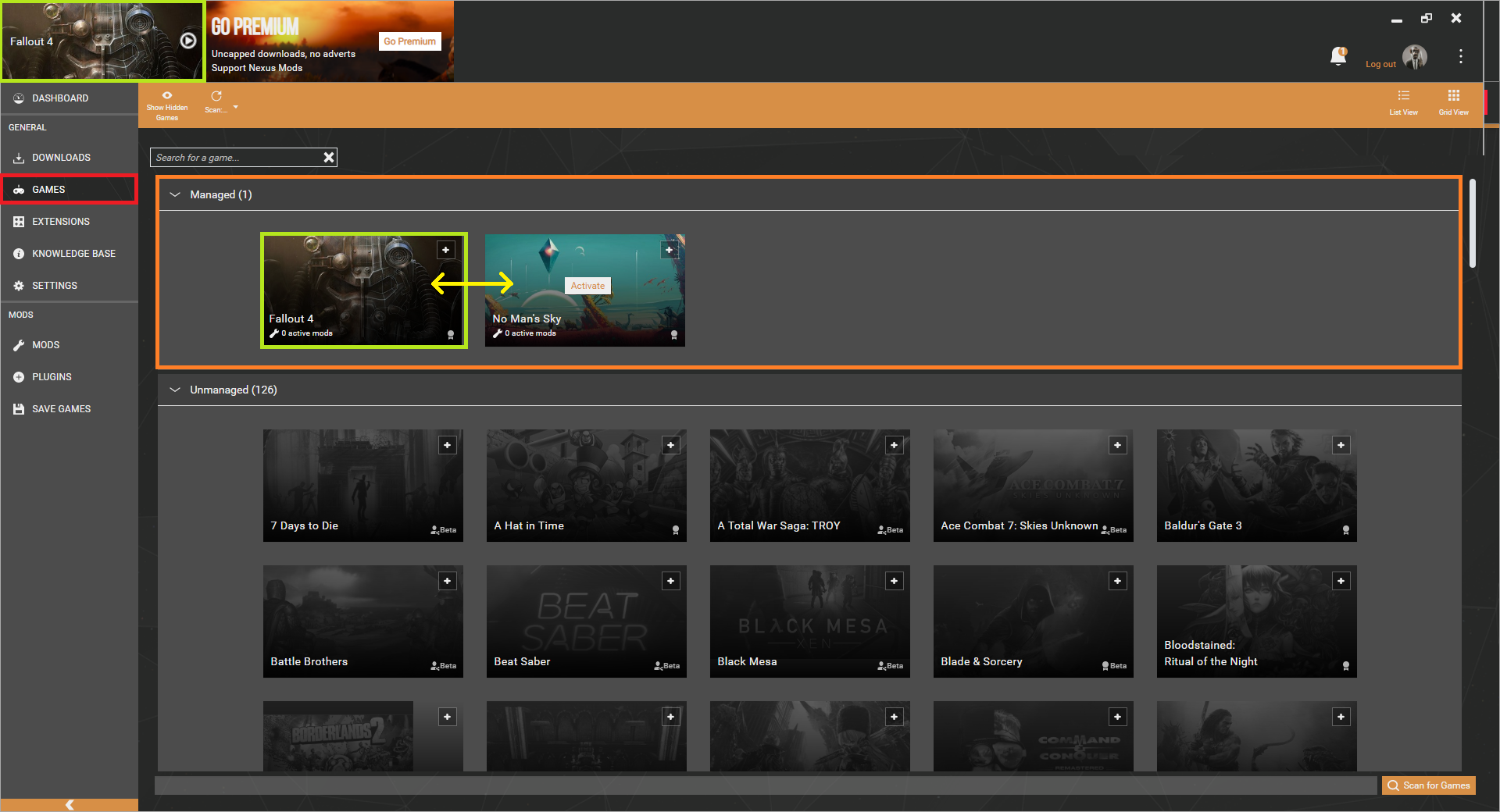The image size is (1500, 812).
Task: Select the Ace Combat 7: Skies Unknown tile
Action: click(x=1034, y=486)
